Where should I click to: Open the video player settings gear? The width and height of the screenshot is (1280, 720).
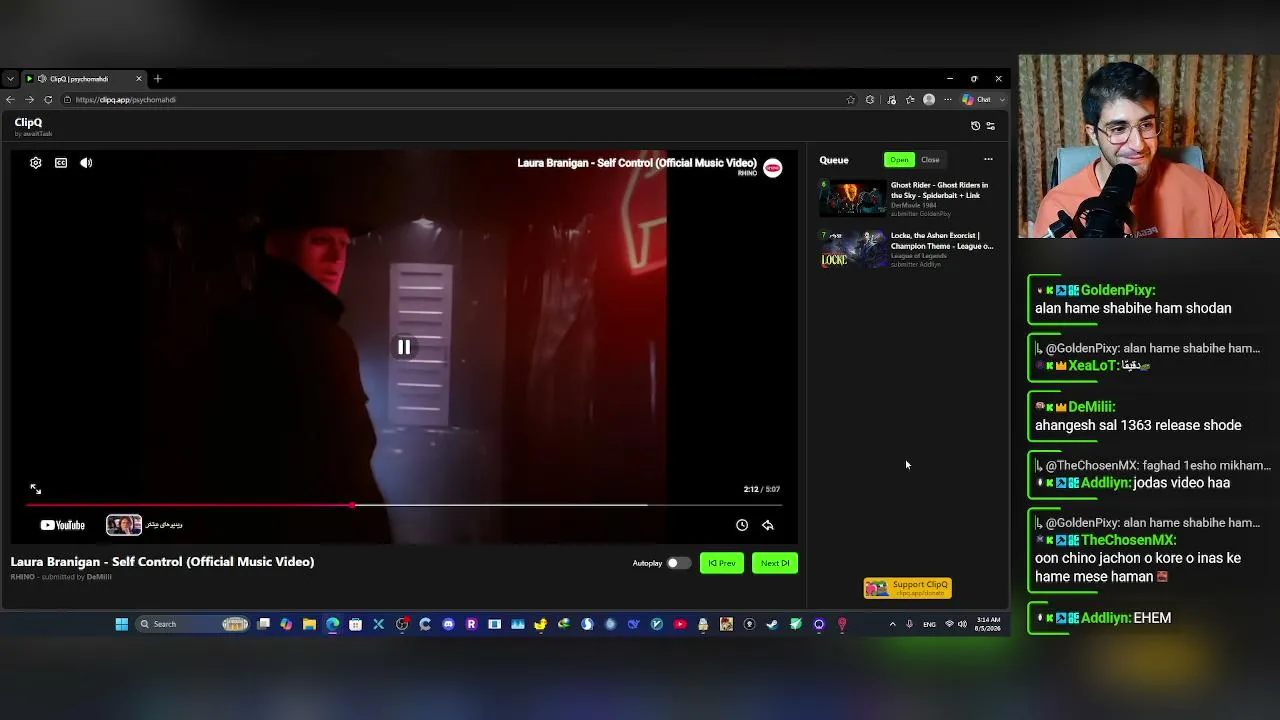coord(36,163)
